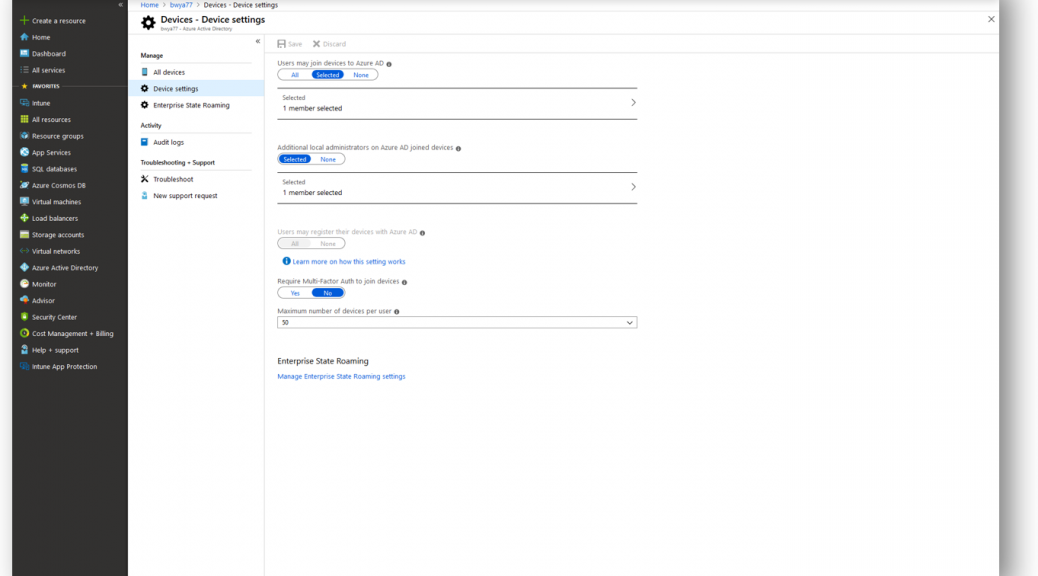Enable Require Multi-Factor Auth with Yes
The height and width of the screenshot is (576, 1038).
pyautogui.click(x=295, y=293)
